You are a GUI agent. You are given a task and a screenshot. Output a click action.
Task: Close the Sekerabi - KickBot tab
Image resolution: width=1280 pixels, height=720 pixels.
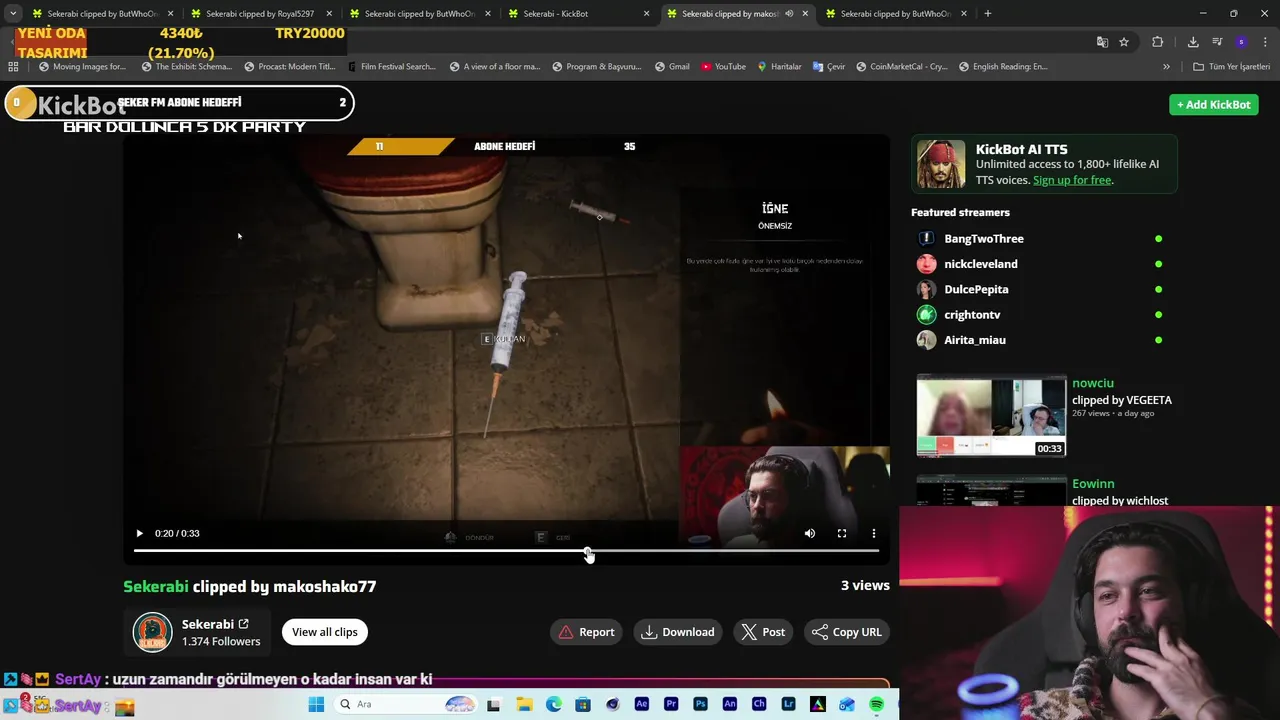pos(646,14)
